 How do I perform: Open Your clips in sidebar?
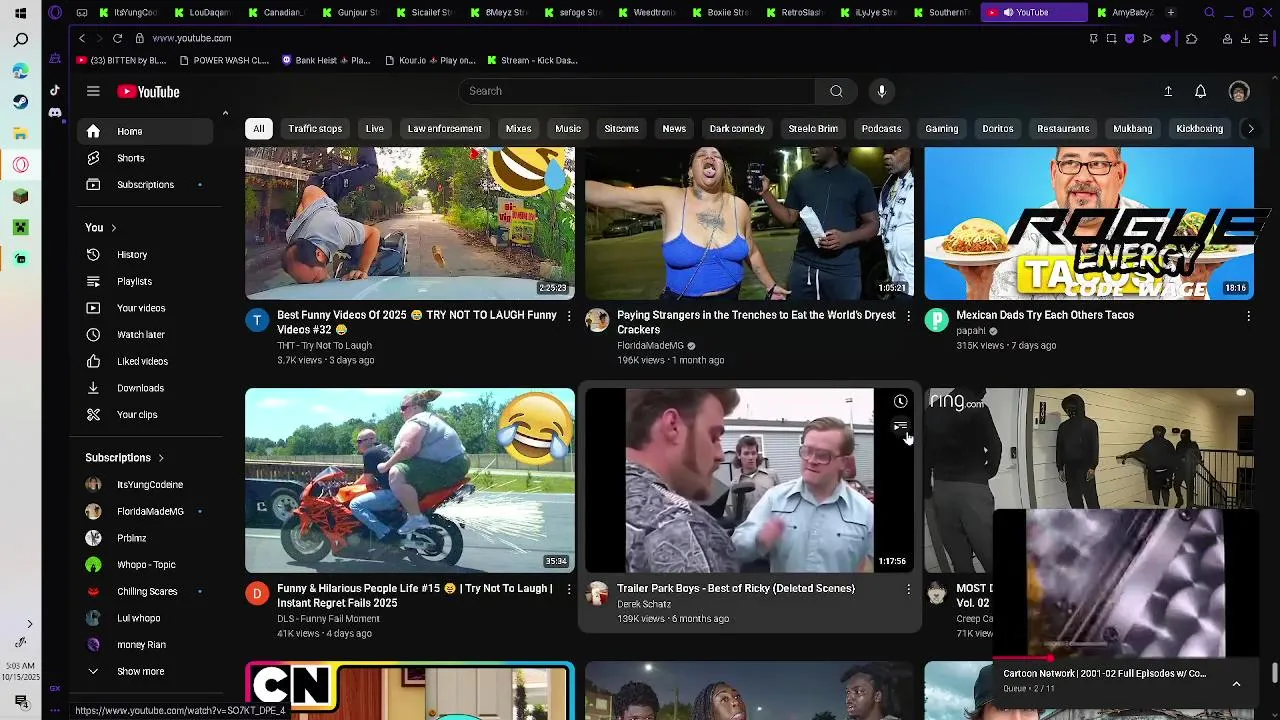tap(145, 415)
